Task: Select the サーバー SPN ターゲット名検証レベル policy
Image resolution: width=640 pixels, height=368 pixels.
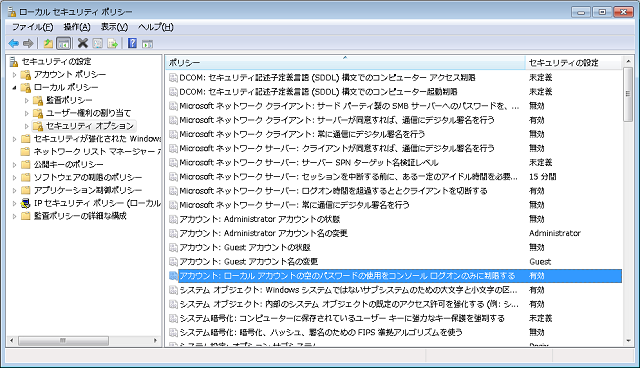Action: [x=309, y=162]
